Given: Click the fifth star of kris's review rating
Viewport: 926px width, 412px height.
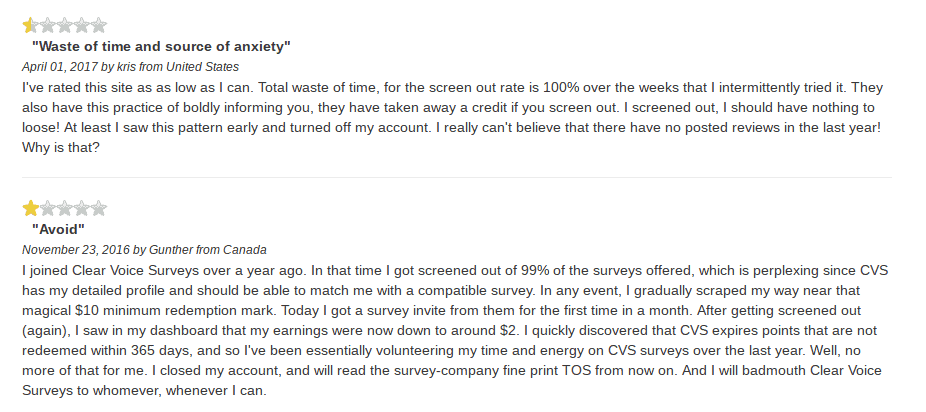Looking at the screenshot, I should [99, 25].
